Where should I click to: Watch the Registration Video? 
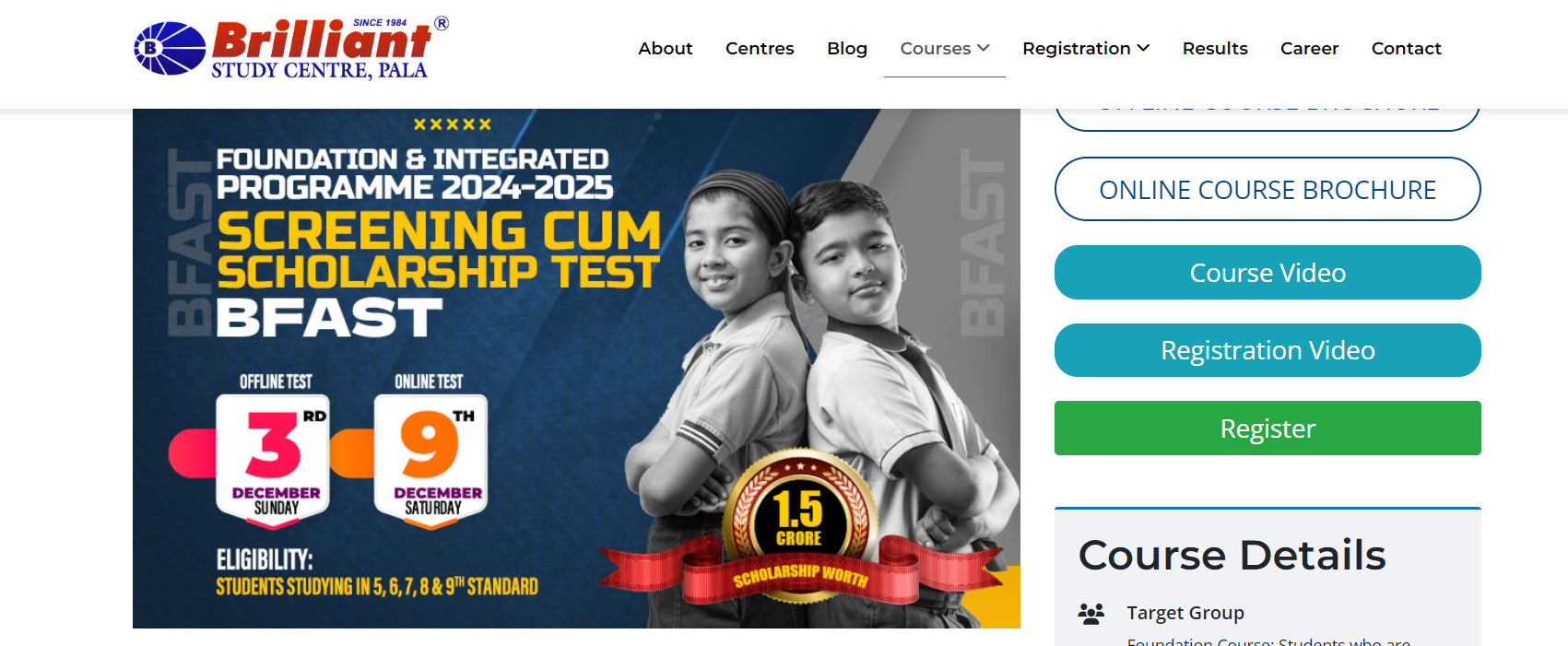[1267, 350]
